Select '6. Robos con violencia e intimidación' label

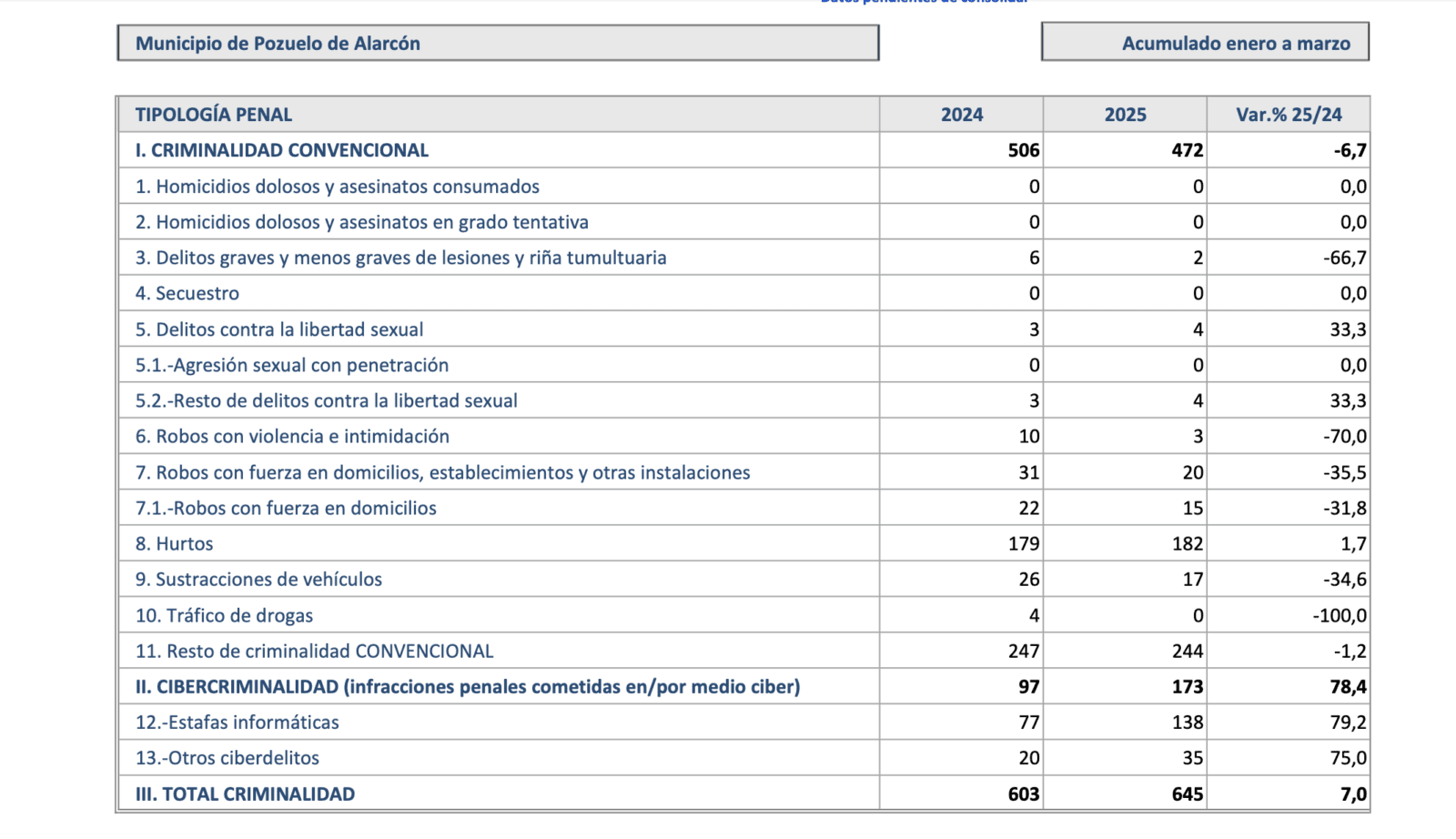coord(293,436)
